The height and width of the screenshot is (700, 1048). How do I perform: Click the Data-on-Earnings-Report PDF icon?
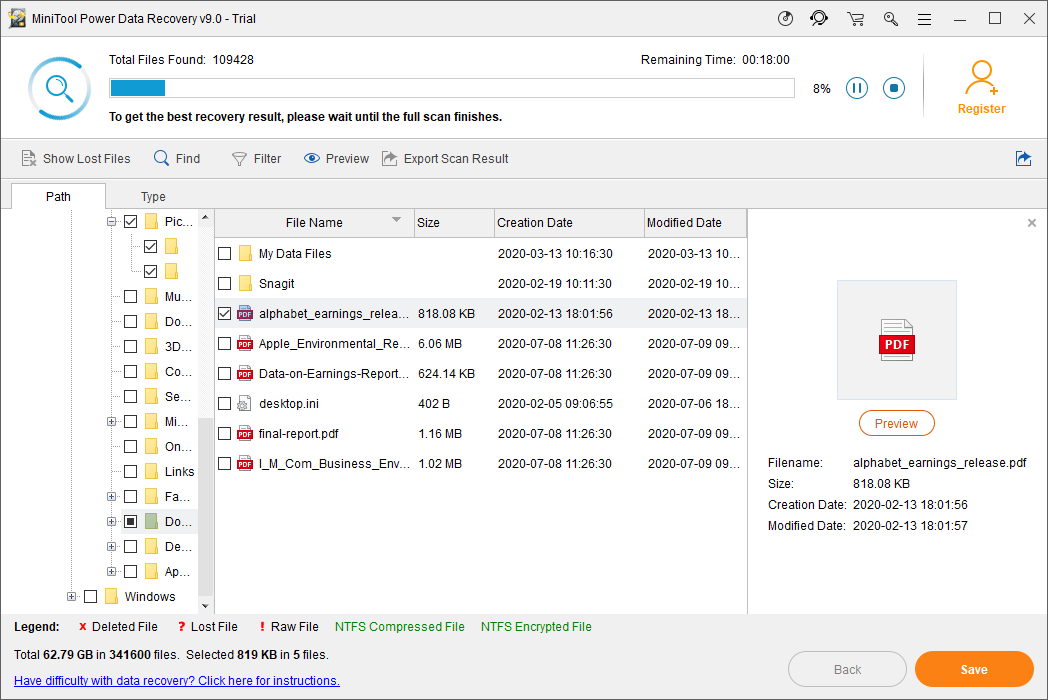point(245,374)
